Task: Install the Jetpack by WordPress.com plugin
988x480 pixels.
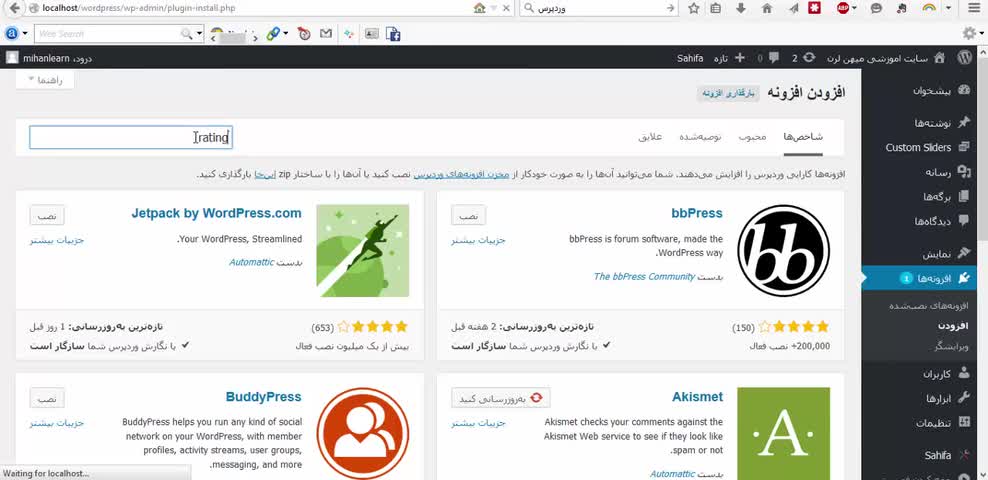Action: coord(47,215)
